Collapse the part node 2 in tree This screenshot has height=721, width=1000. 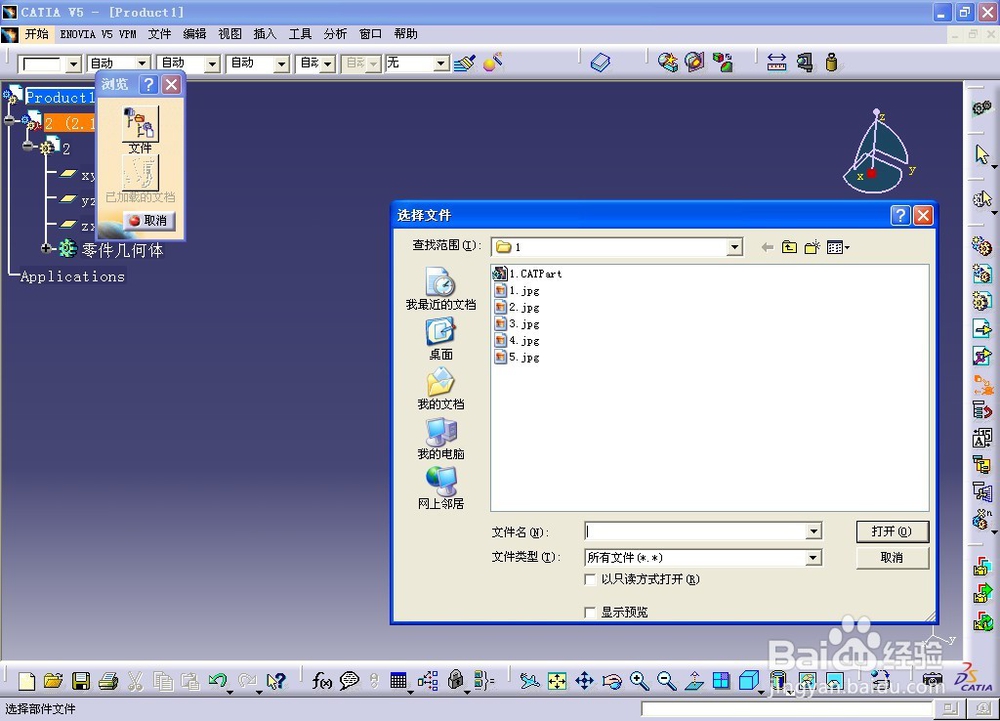tap(27, 147)
